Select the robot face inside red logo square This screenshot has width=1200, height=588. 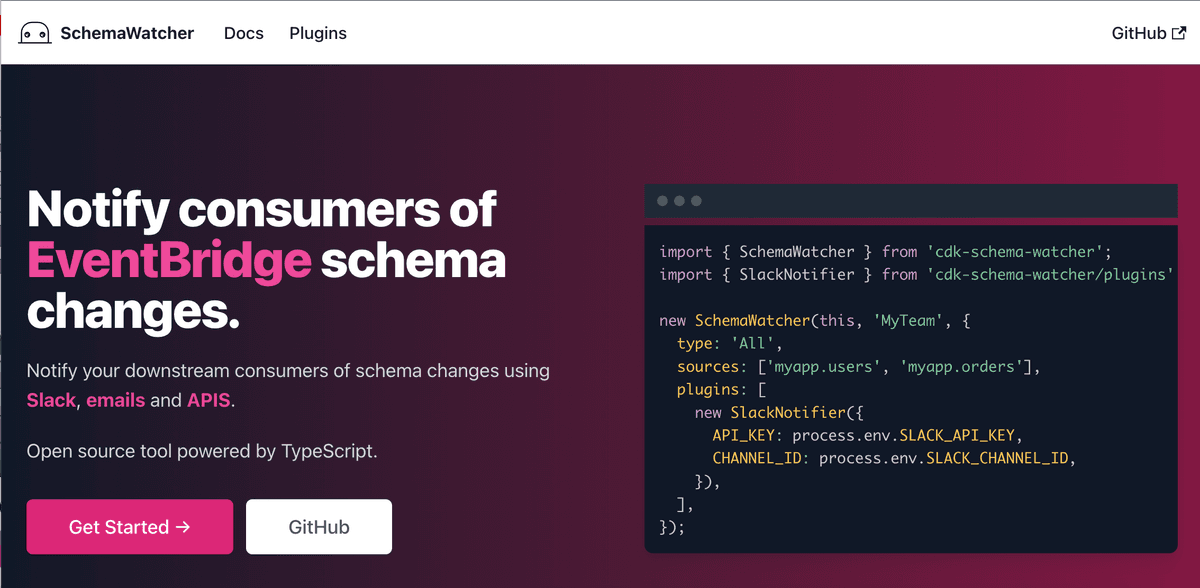[x=34, y=32]
